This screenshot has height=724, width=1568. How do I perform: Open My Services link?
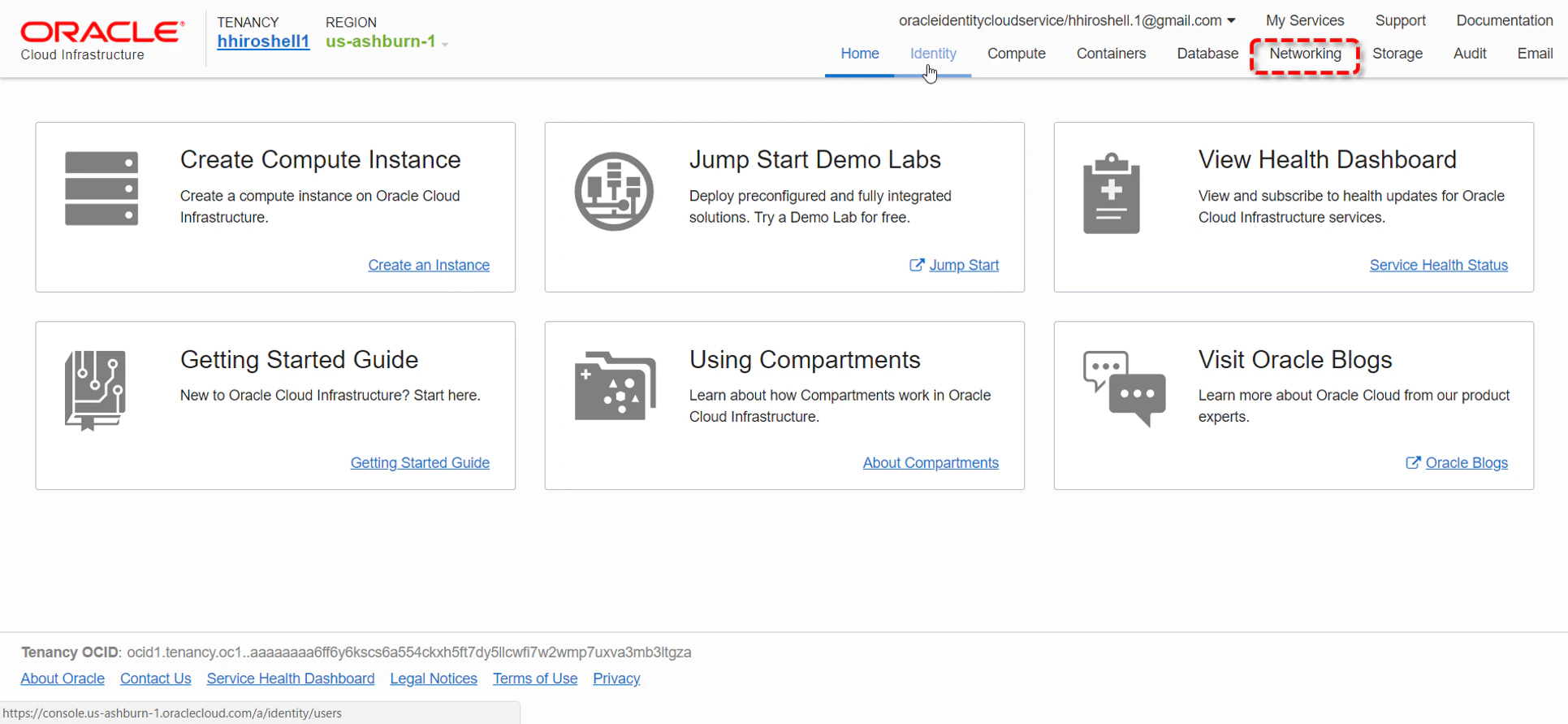(x=1305, y=20)
